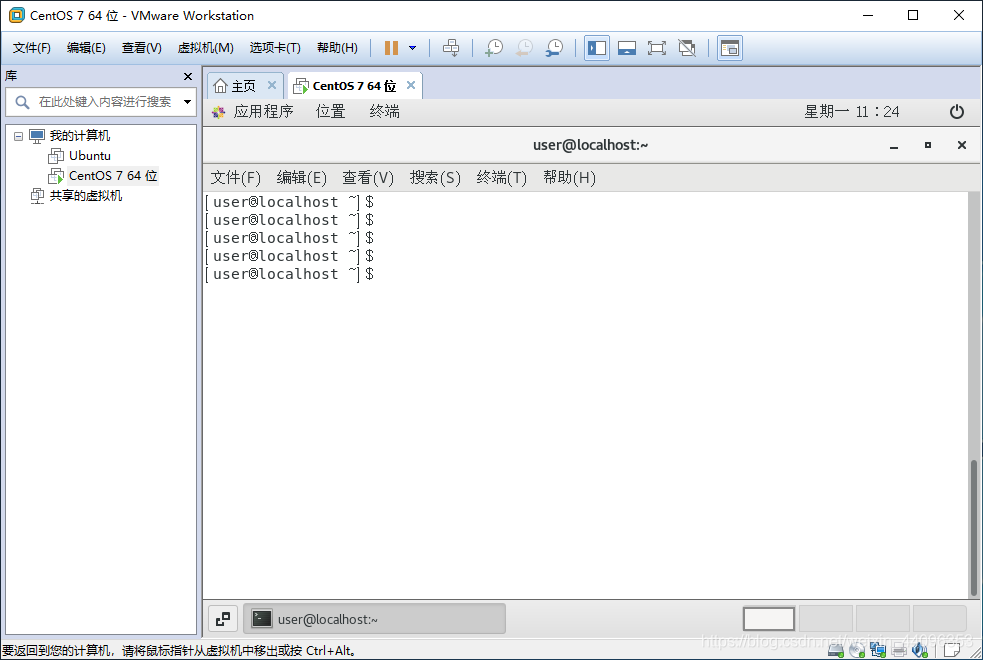Click the library search input field
The image size is (983, 660).
click(x=100, y=102)
